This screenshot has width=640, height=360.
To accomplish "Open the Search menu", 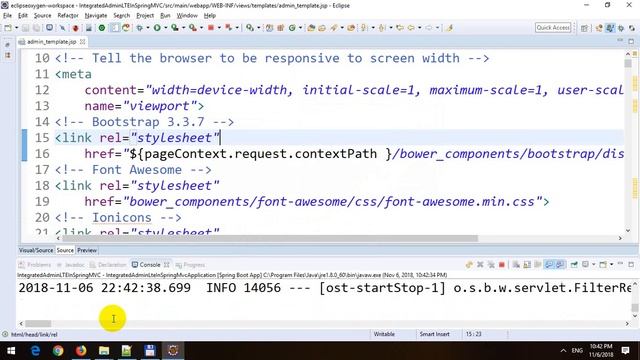I will point(122,16).
